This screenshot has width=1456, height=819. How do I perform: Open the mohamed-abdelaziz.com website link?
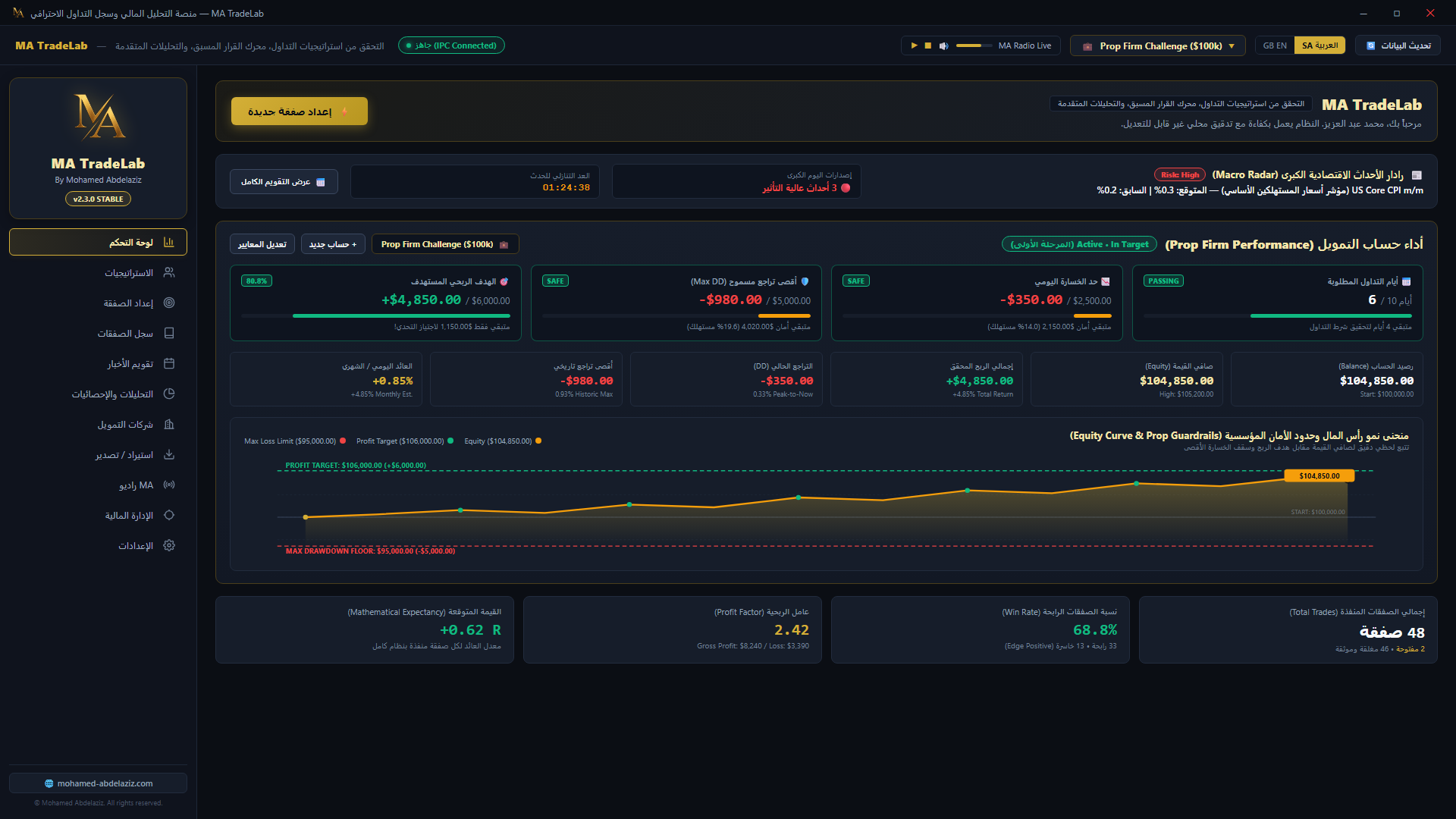[98, 783]
